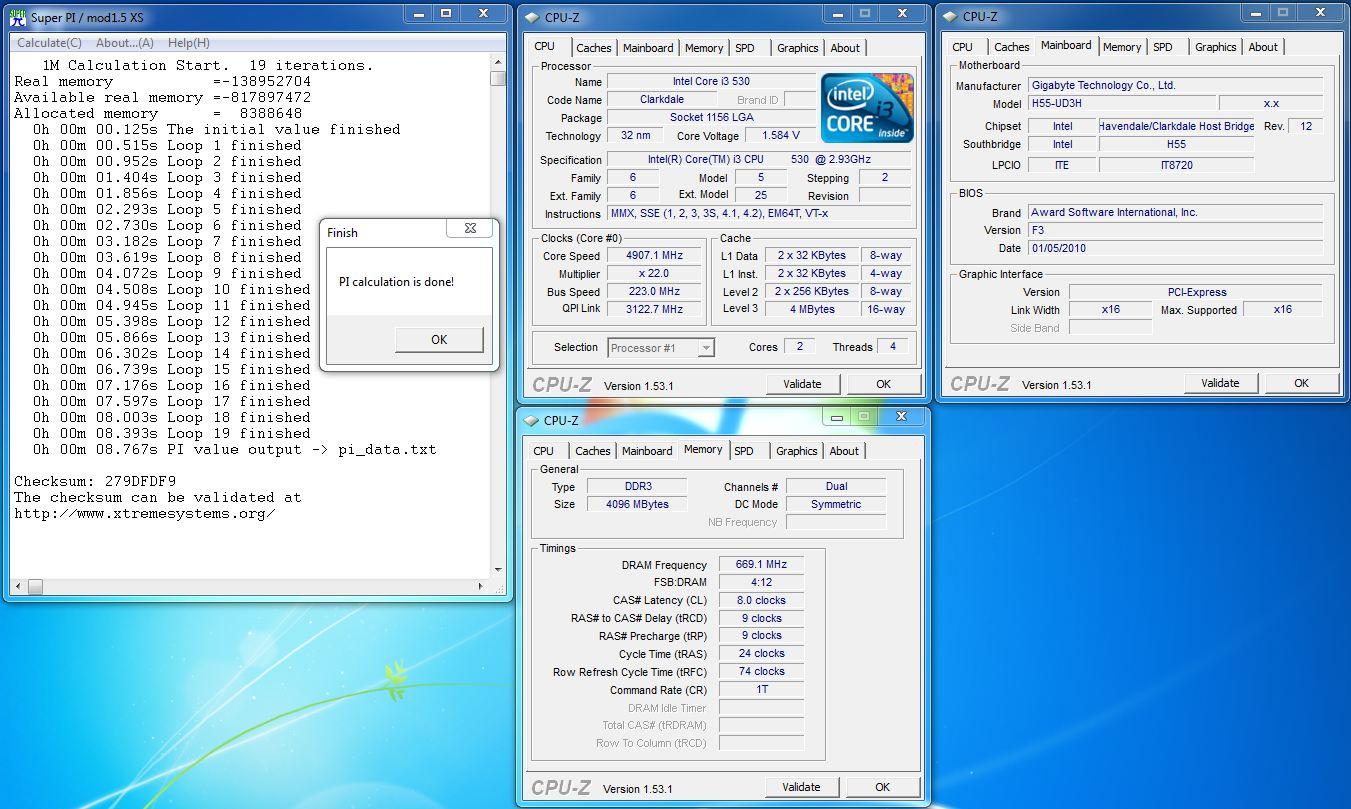1351x809 pixels.
Task: Switch to SPD tab in CPU window
Action: (745, 48)
